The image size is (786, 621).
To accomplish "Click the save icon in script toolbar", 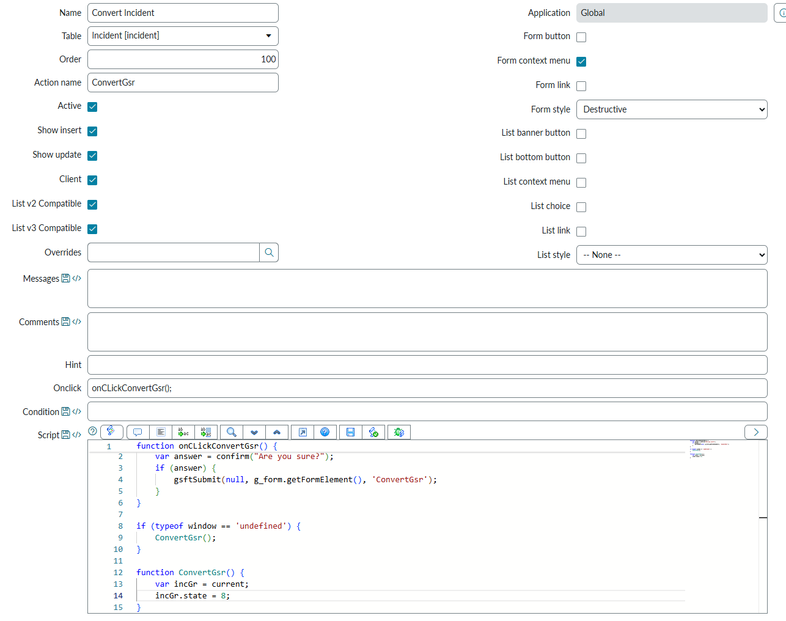I will pos(349,432).
